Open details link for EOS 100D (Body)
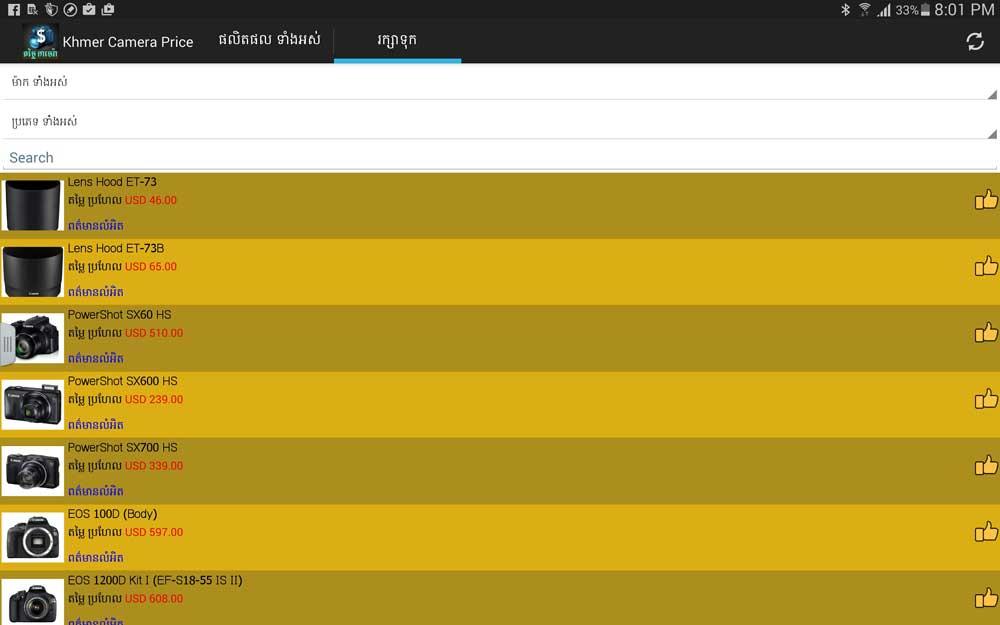Image resolution: width=1000 pixels, height=625 pixels. click(x=96, y=557)
